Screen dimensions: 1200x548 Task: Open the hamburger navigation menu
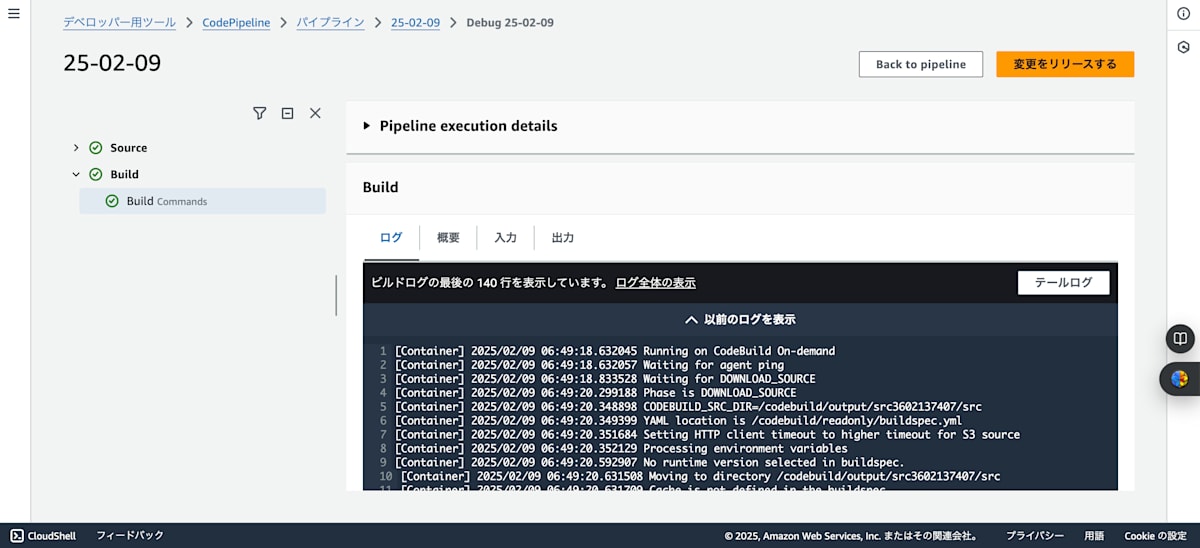pyautogui.click(x=14, y=14)
